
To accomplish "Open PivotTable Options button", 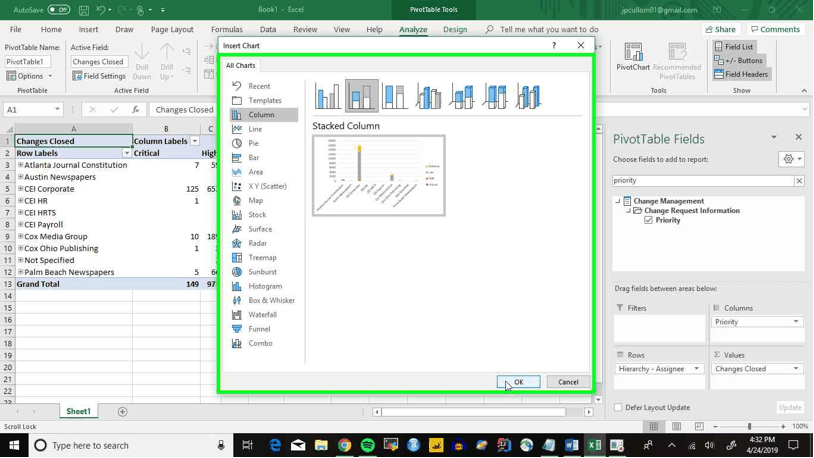I will pyautogui.click(x=30, y=76).
